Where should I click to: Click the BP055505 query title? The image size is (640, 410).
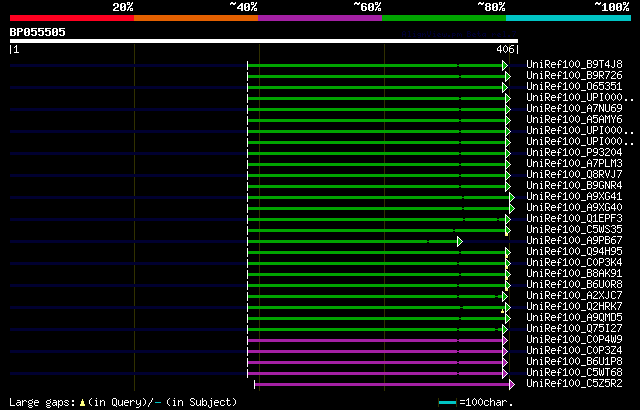pos(38,32)
